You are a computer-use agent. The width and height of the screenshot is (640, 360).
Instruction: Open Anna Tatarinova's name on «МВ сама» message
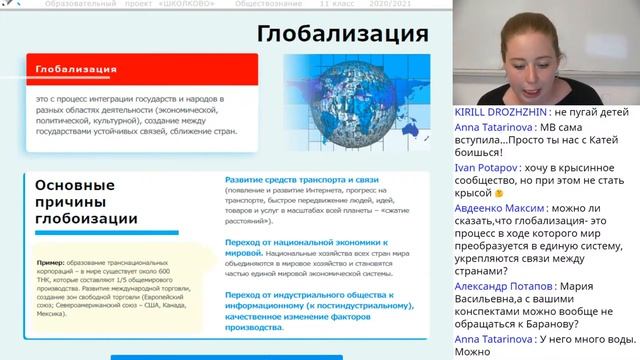point(493,127)
